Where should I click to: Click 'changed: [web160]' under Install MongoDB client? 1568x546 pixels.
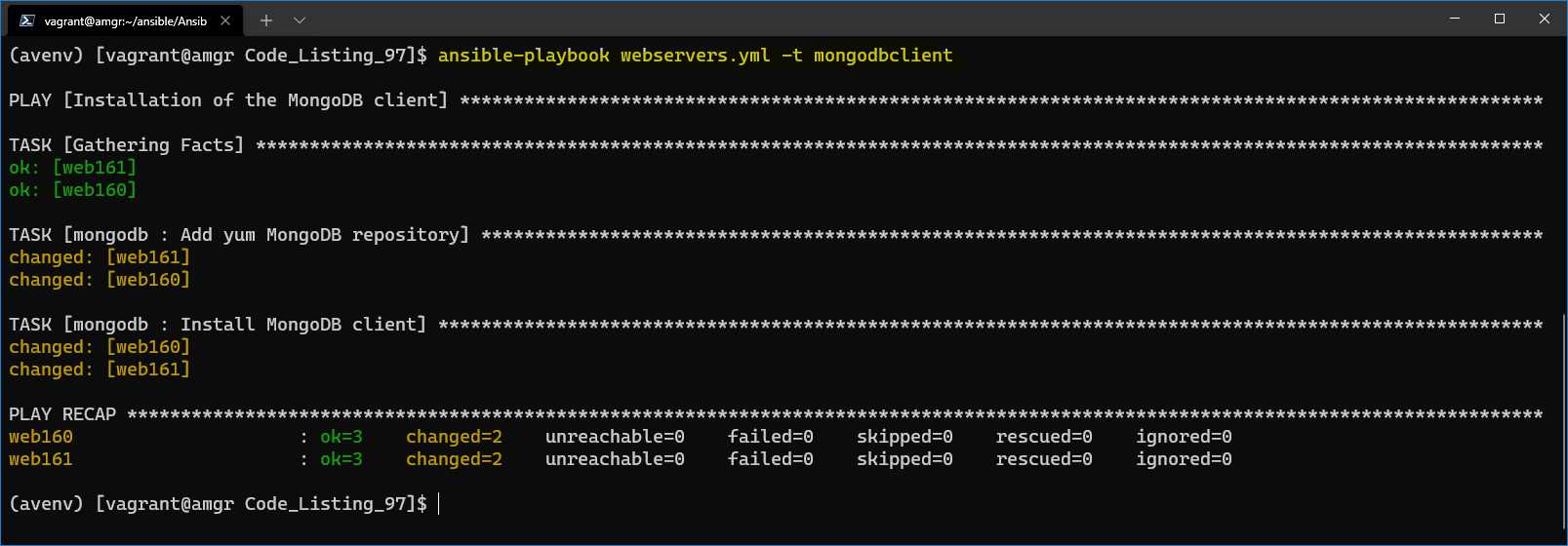(100, 347)
